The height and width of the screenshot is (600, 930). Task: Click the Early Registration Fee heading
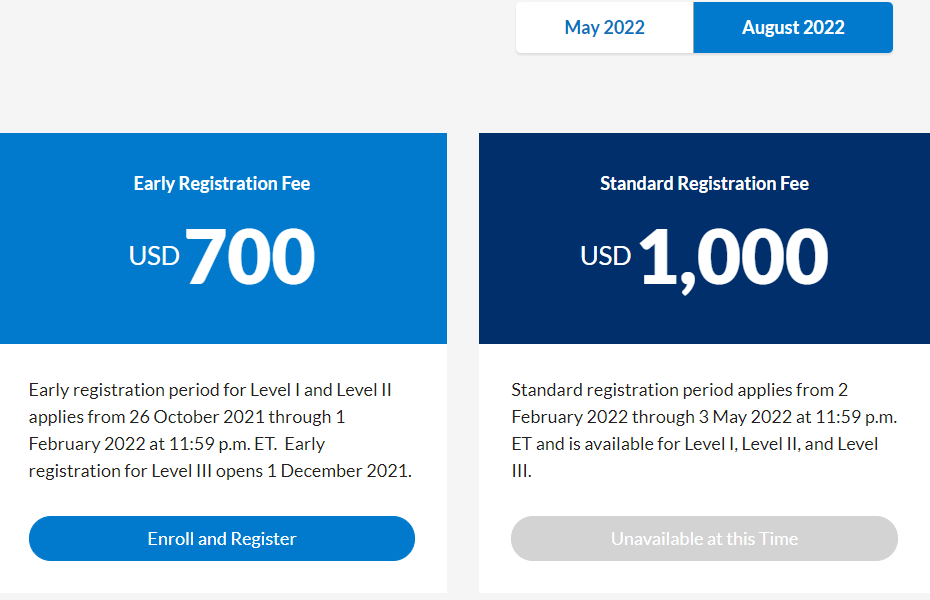tap(222, 184)
